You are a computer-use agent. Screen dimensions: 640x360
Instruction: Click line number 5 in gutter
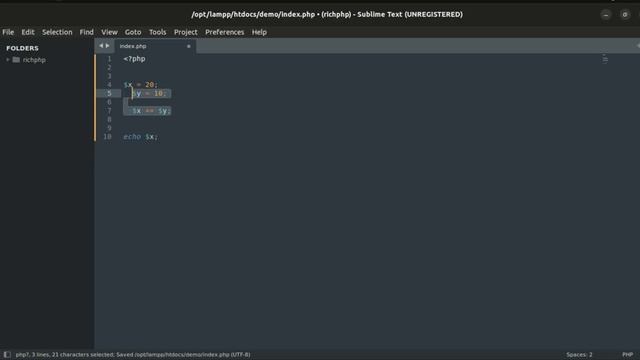[109, 93]
